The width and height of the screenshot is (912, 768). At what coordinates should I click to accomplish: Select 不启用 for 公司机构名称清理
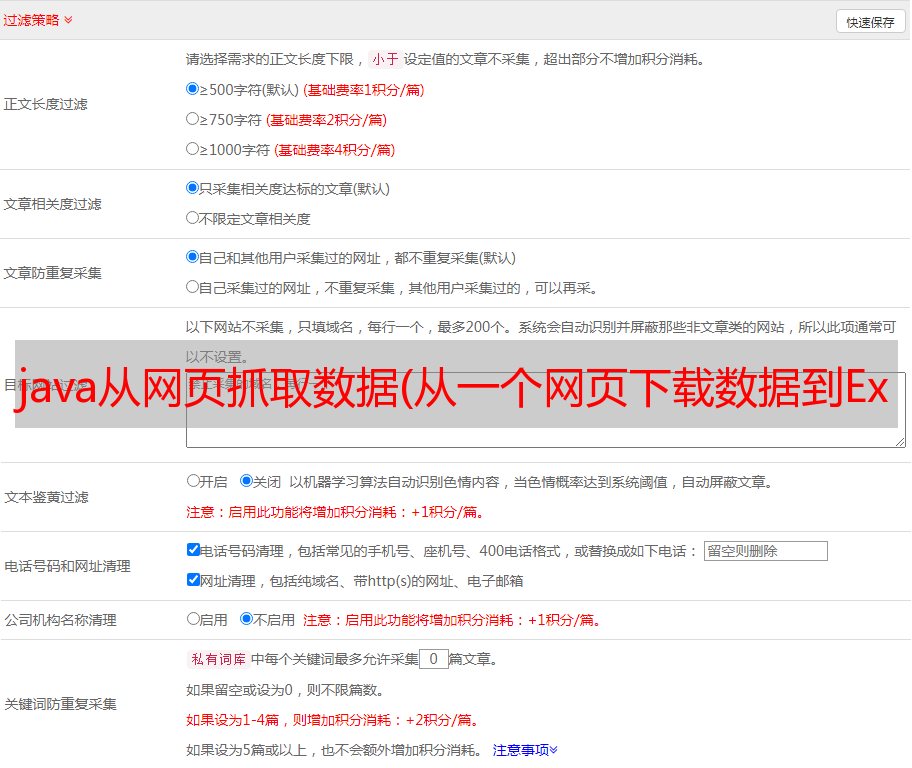coord(247,619)
